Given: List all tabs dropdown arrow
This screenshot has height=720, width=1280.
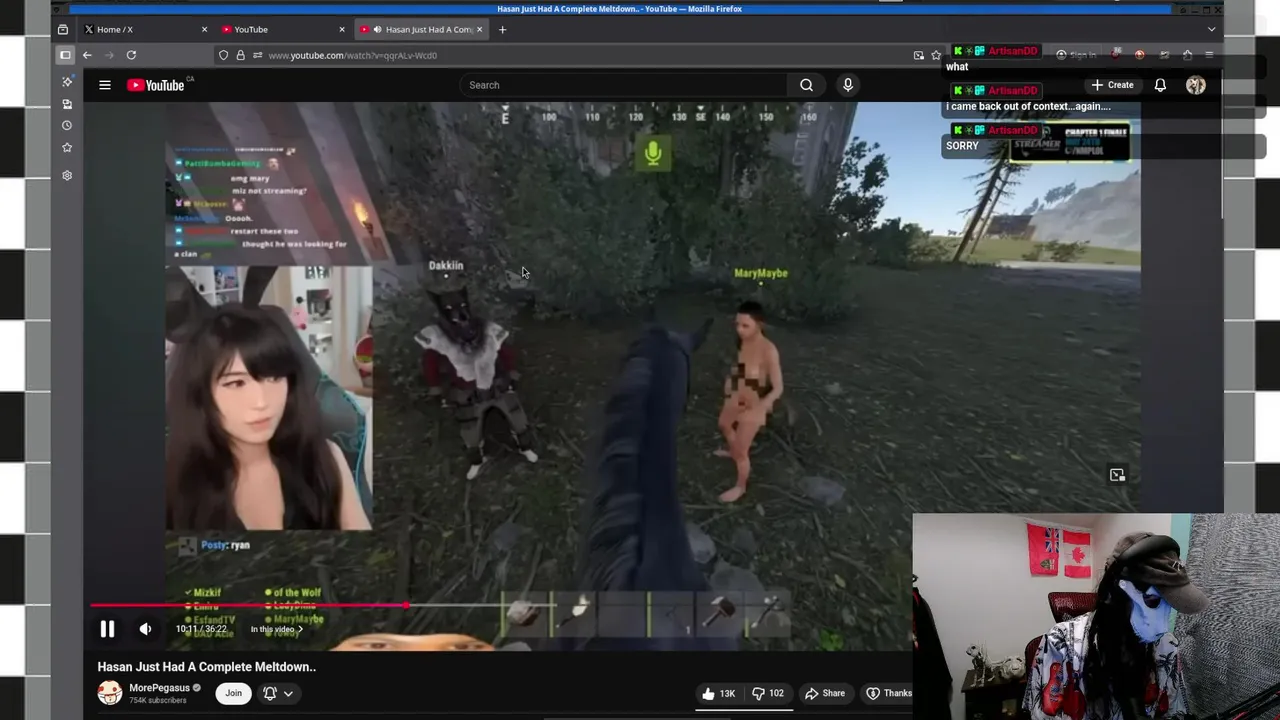Looking at the screenshot, I should coord(1211,29).
